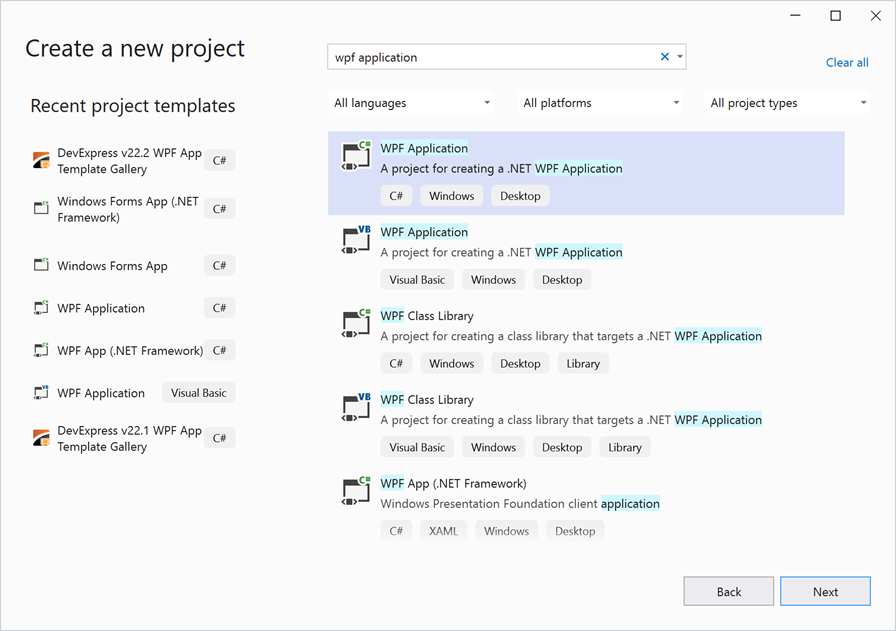Click the XAML tag under WPF App (.NET Framework)
The width and height of the screenshot is (896, 631).
click(x=443, y=531)
